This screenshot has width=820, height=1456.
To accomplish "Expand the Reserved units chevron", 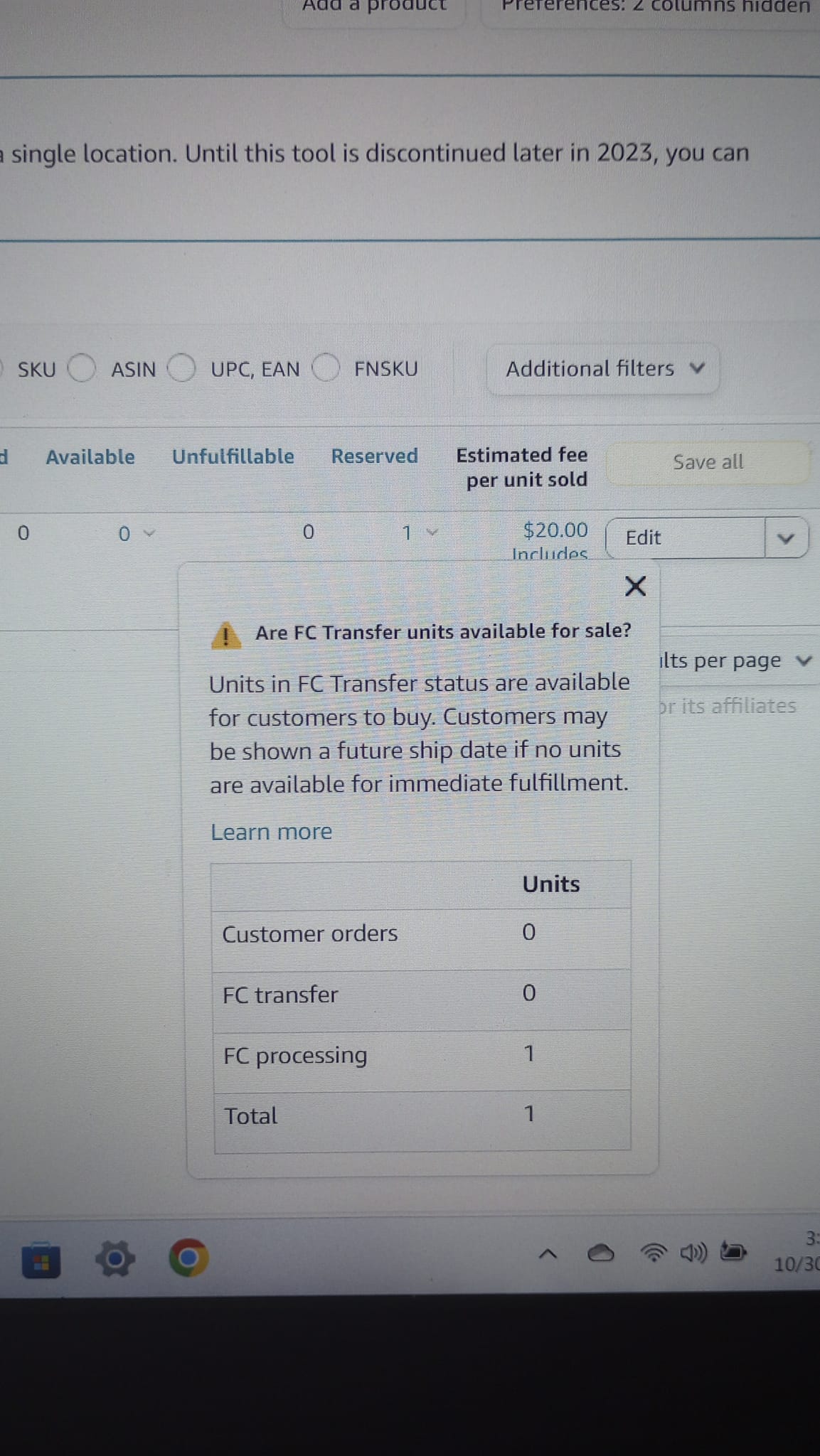I will [432, 532].
